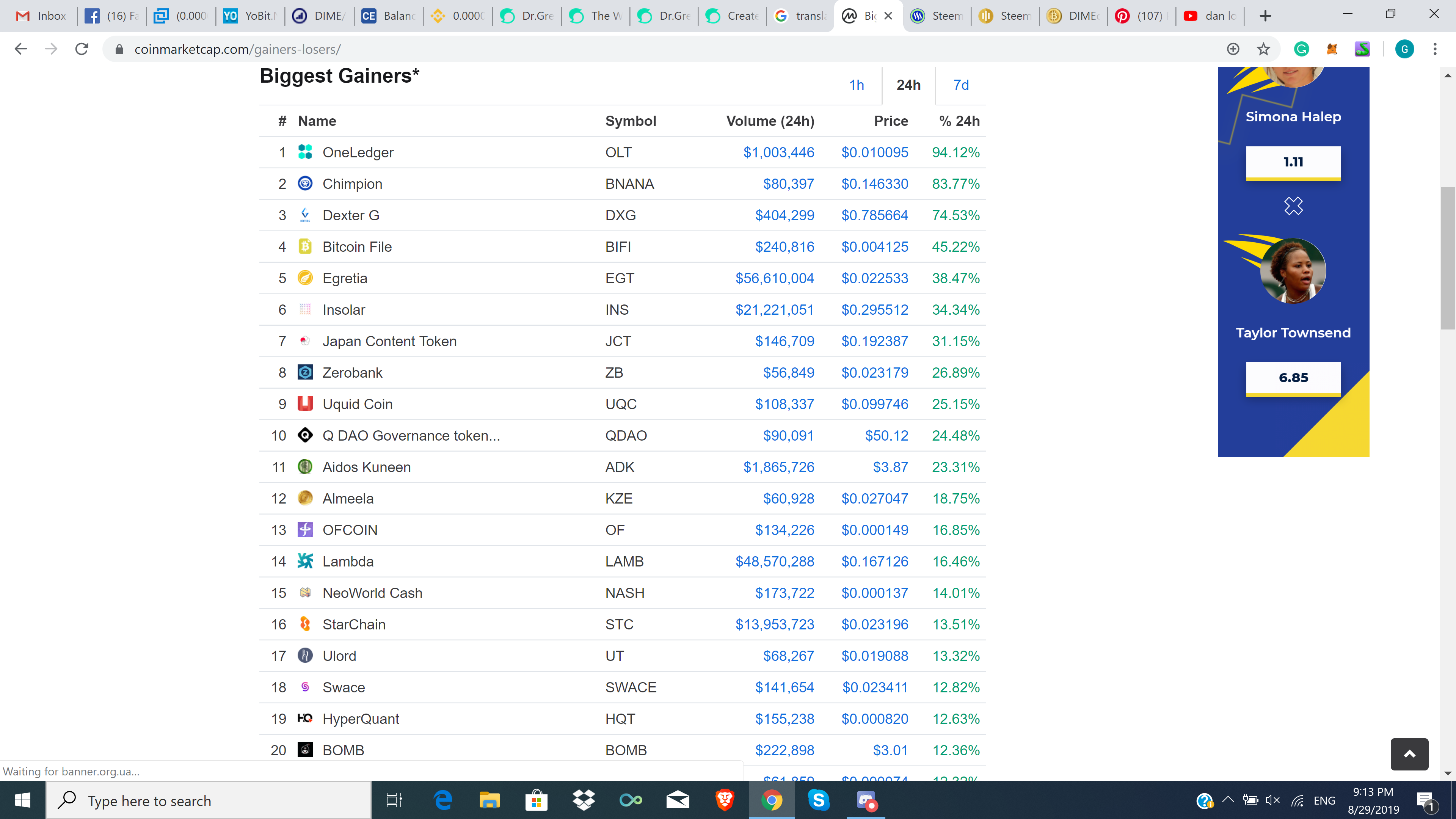Open a new browser tab with plus
This screenshot has width=1456, height=819.
[1265, 16]
